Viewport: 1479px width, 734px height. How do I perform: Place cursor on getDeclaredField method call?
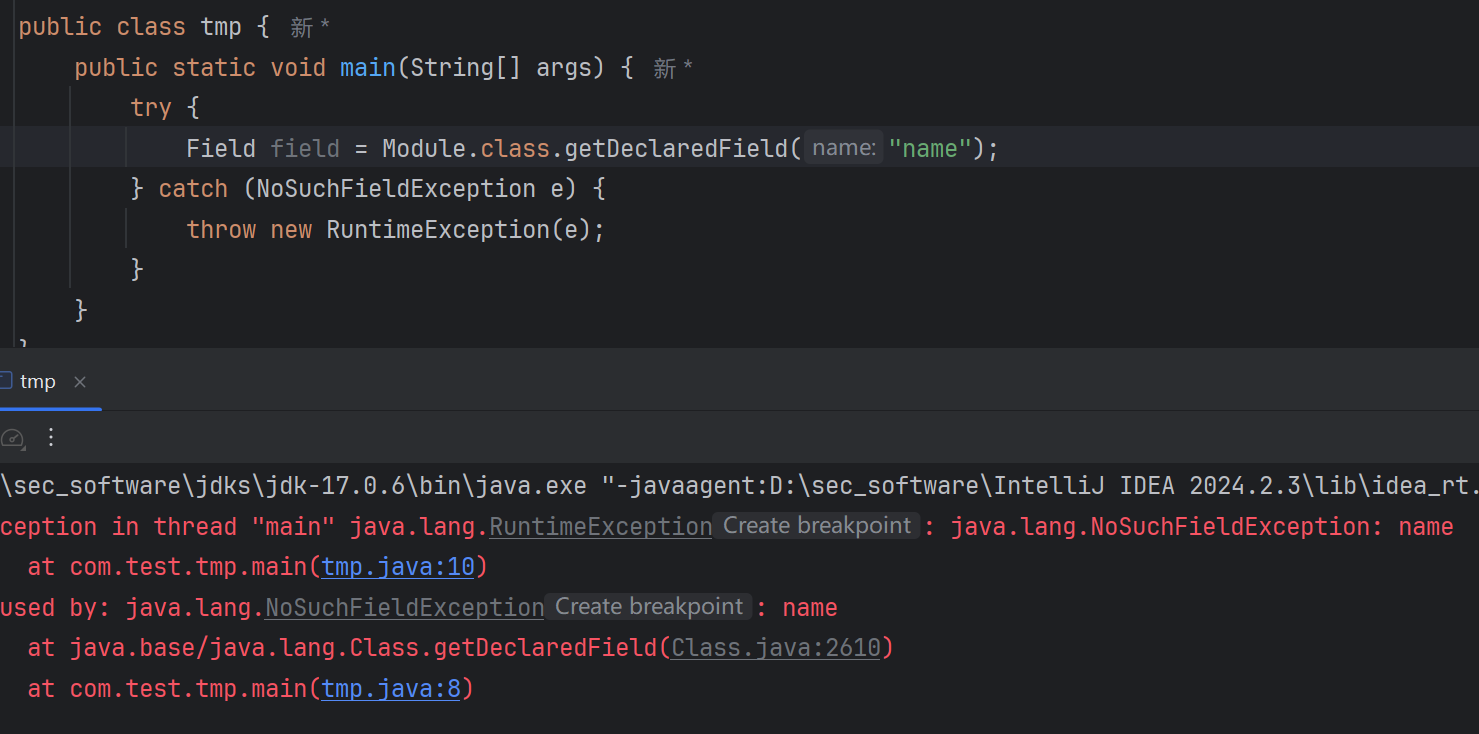click(677, 149)
